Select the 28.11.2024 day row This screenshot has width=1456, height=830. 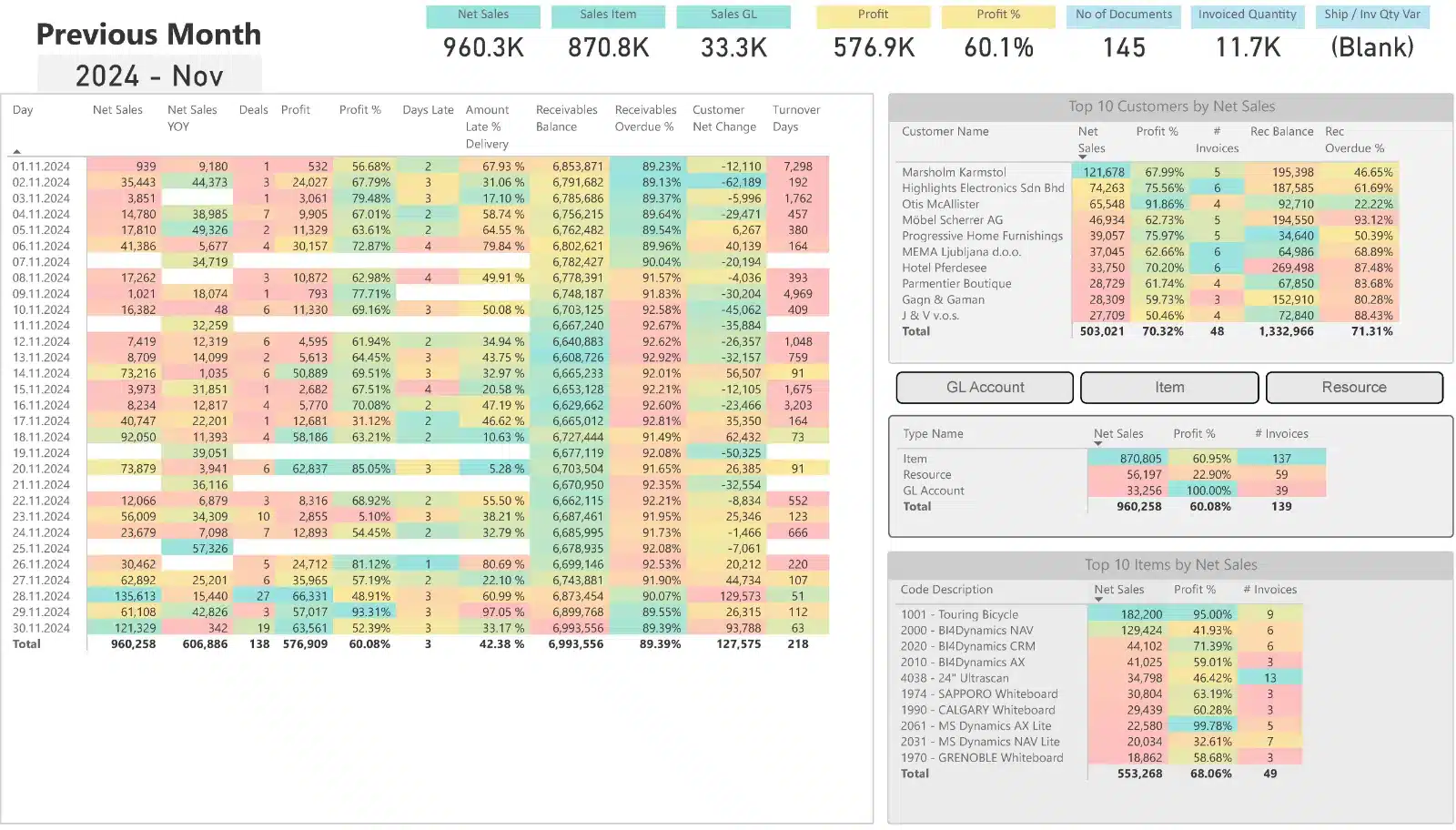click(x=41, y=596)
